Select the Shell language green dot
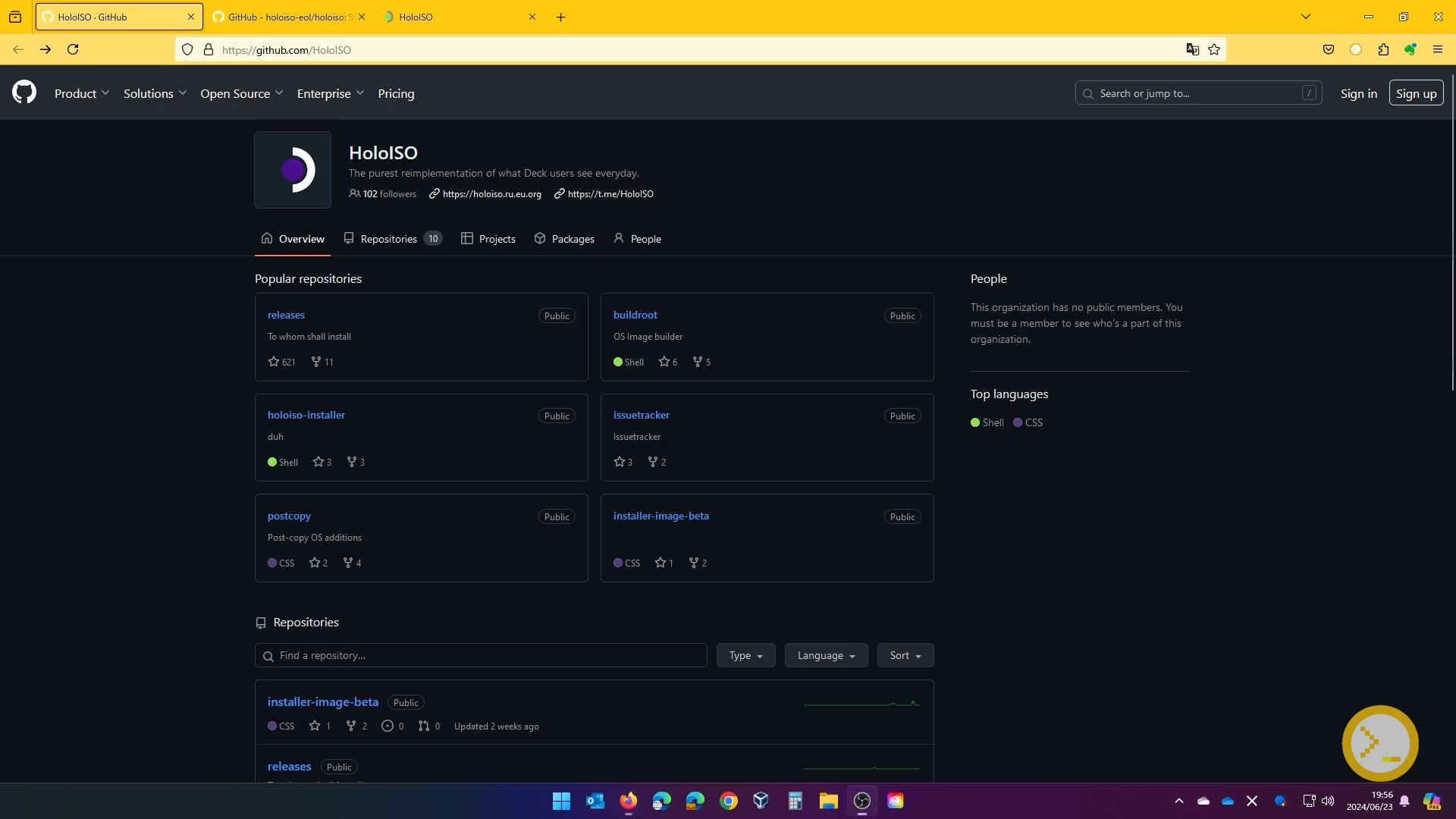Screen dimensions: 1456x819 point(975,422)
